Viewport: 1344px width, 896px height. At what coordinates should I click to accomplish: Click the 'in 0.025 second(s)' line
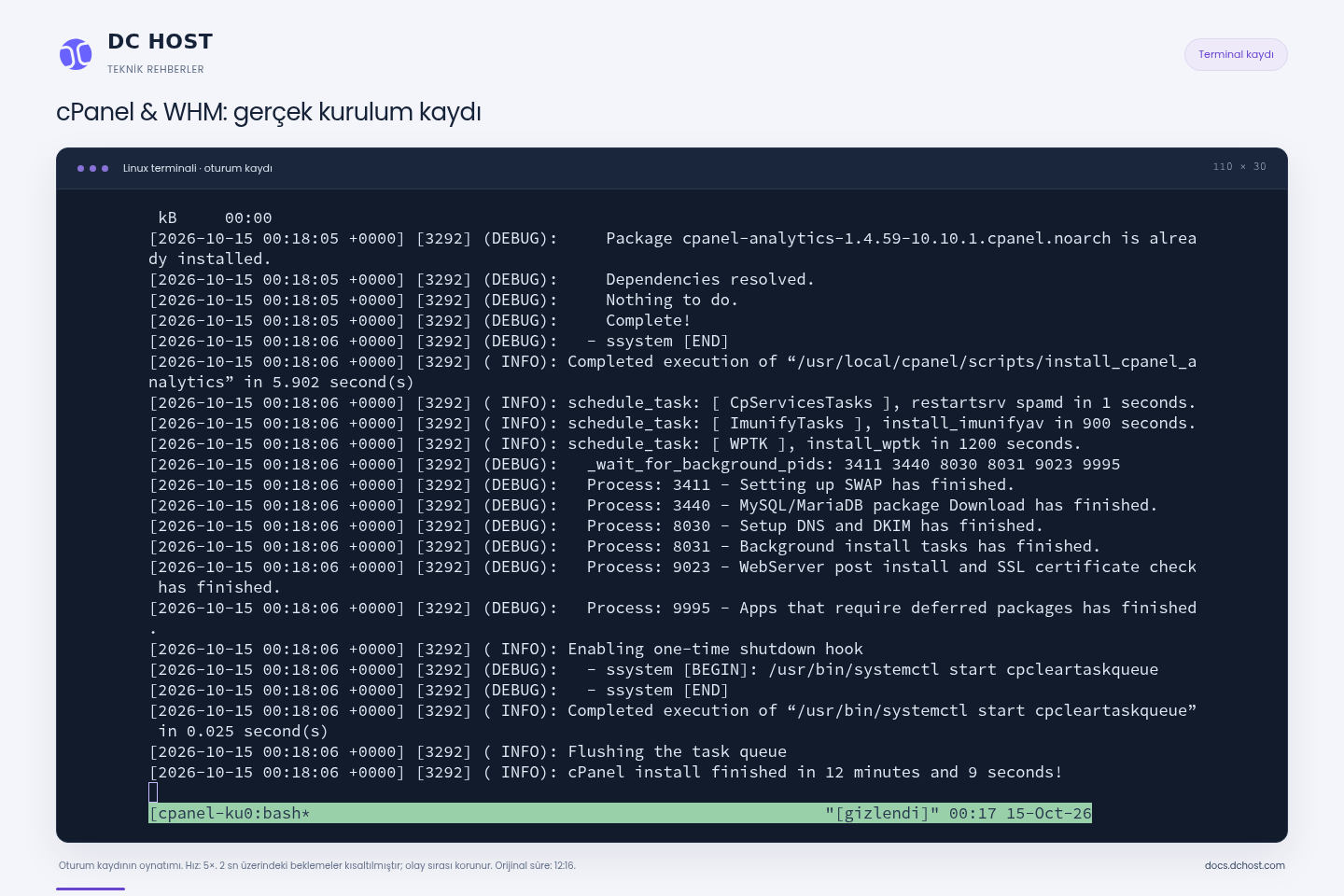pos(243,731)
